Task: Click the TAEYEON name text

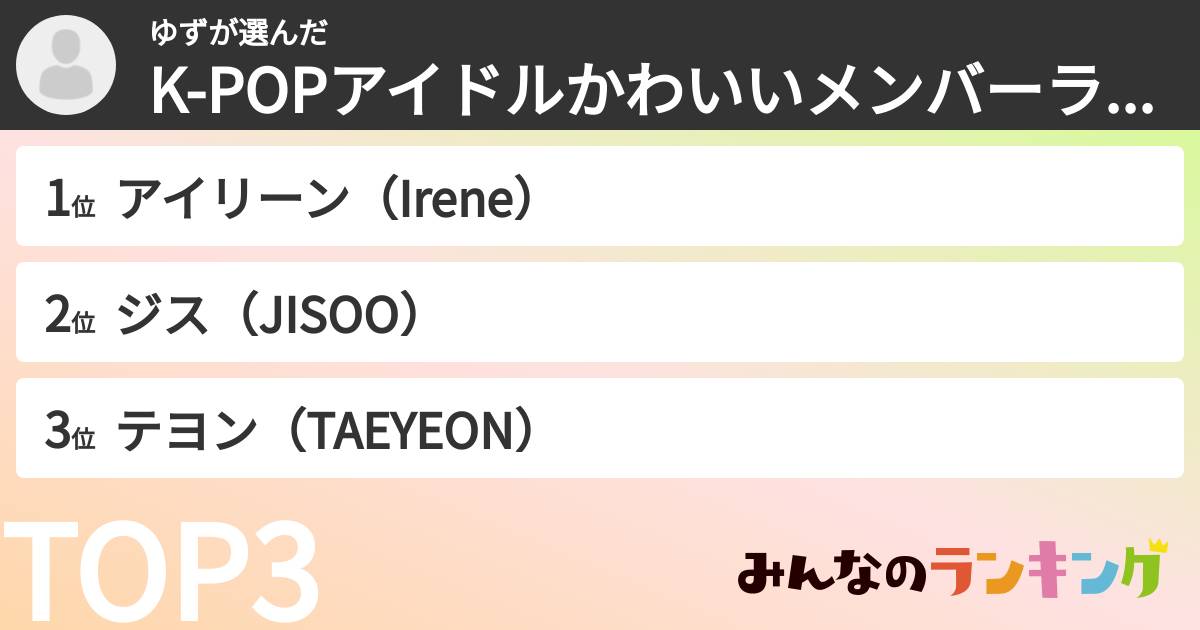Action: click(x=409, y=431)
